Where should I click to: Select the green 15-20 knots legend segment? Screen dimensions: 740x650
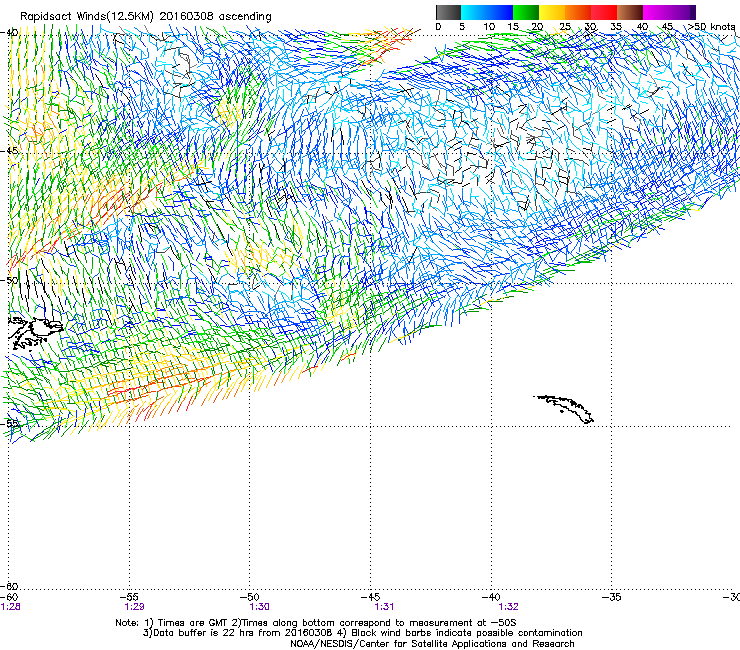(526, 12)
